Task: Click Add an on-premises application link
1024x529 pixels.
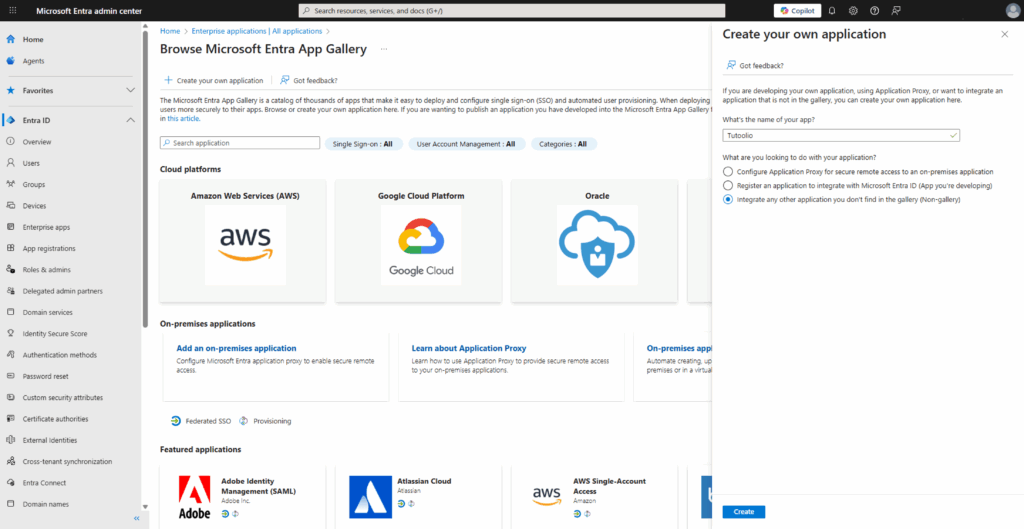Action: coord(236,348)
